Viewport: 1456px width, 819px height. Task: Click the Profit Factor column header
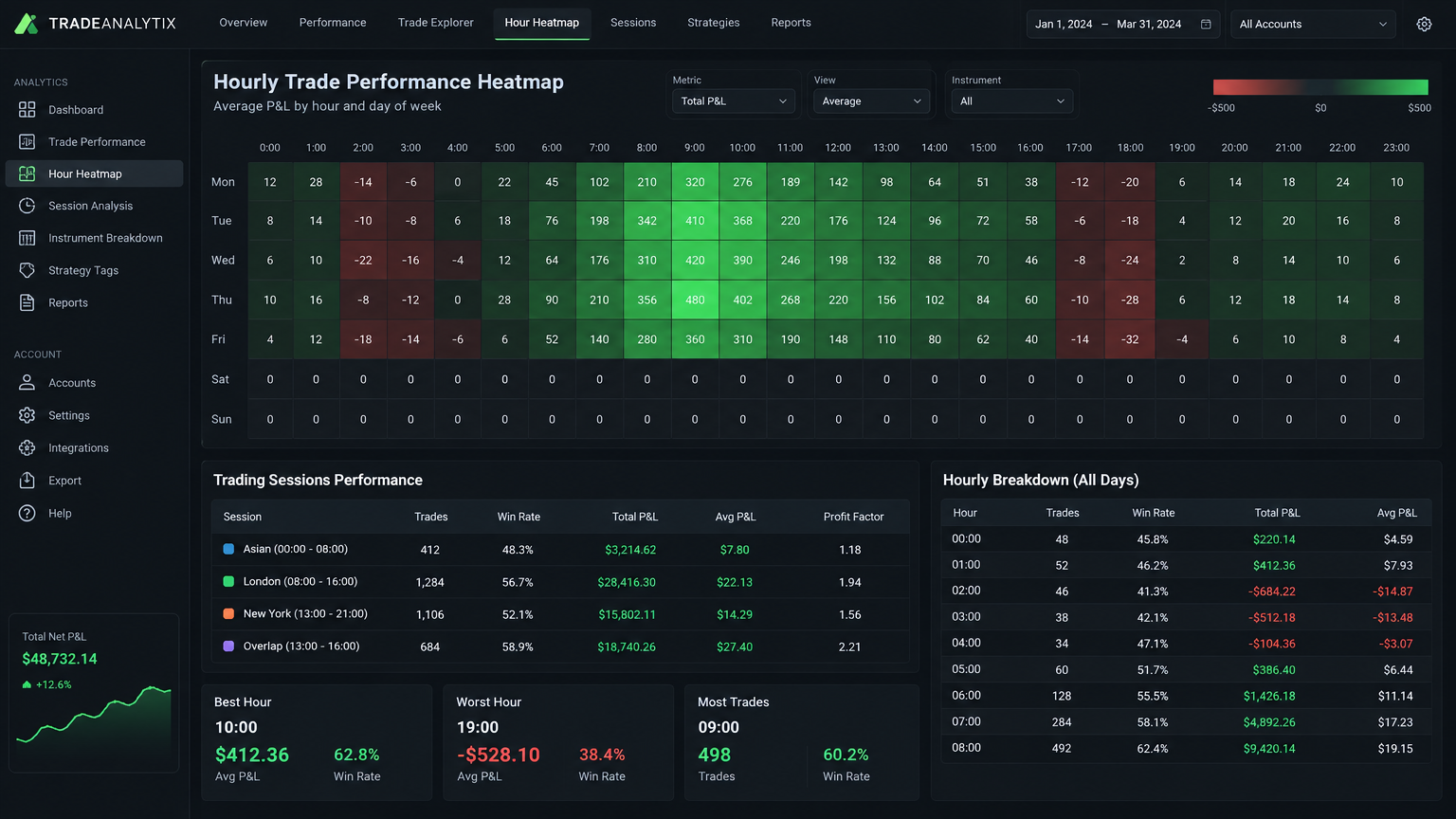pyautogui.click(x=853, y=517)
